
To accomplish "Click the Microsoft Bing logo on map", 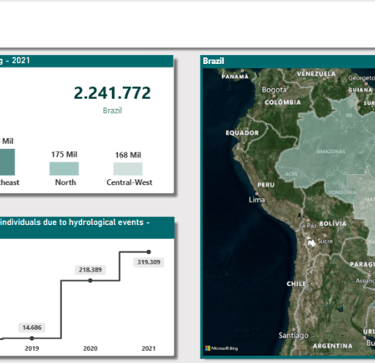I will point(221,348).
